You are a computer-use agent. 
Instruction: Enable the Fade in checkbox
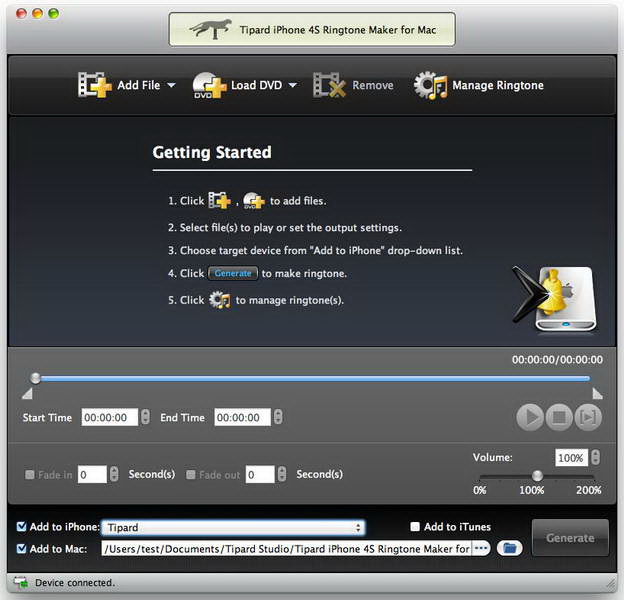(29, 474)
